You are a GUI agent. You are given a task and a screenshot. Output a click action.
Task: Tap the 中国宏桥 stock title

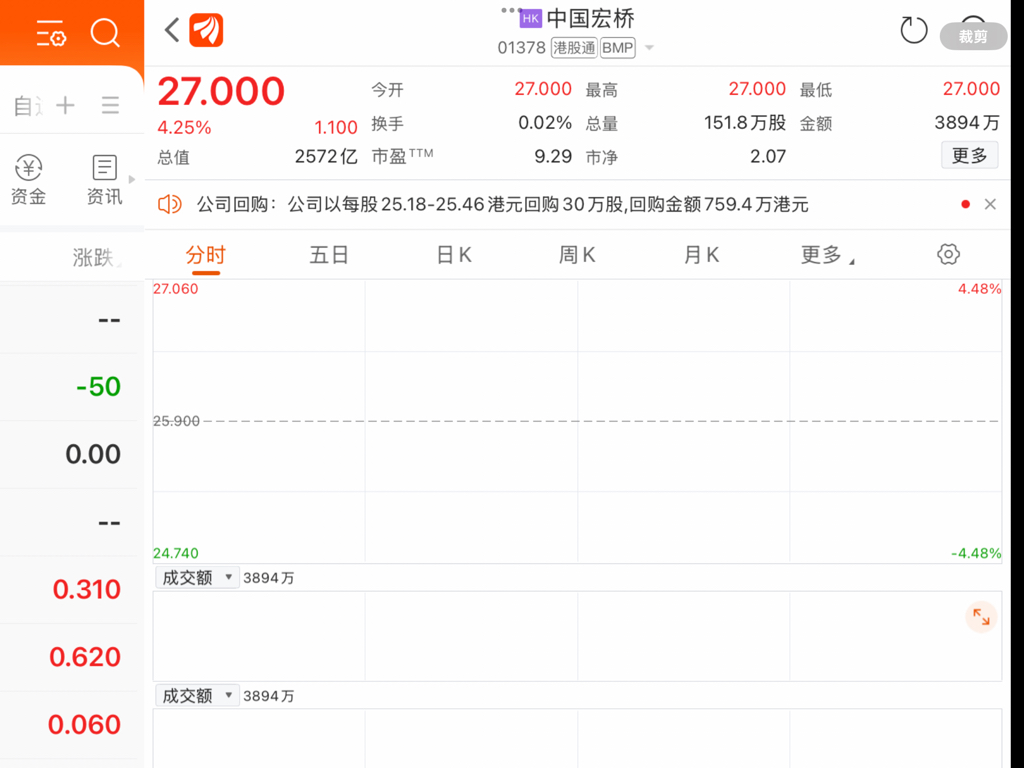pyautogui.click(x=590, y=19)
